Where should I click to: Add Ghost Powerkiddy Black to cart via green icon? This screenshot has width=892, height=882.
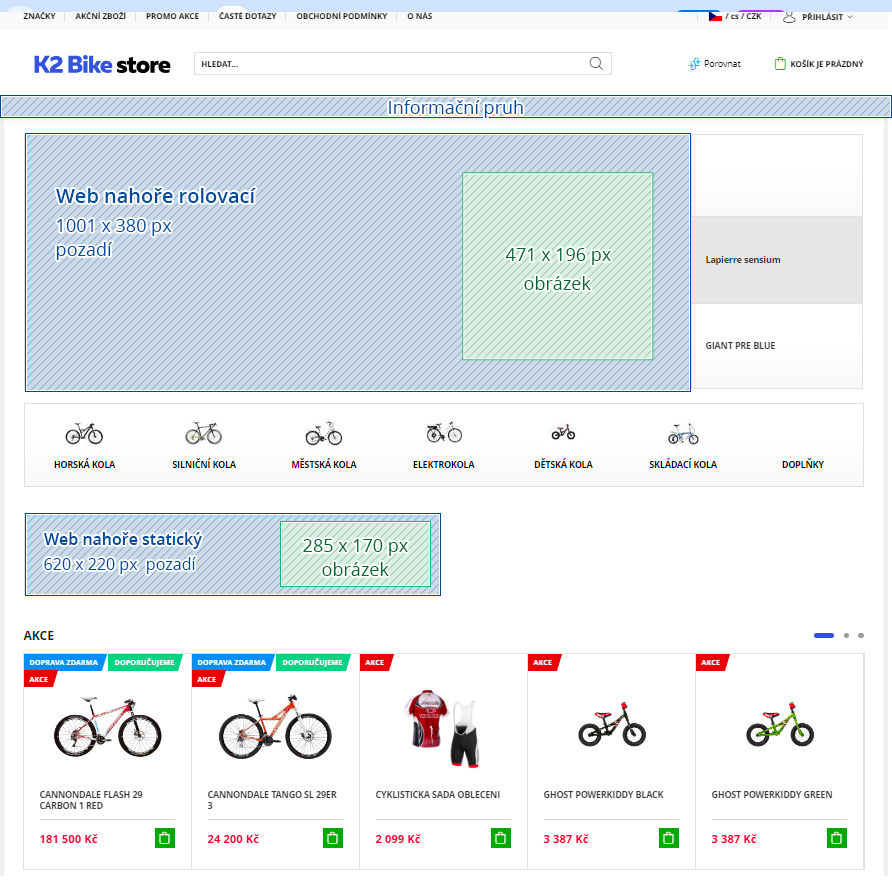[669, 838]
